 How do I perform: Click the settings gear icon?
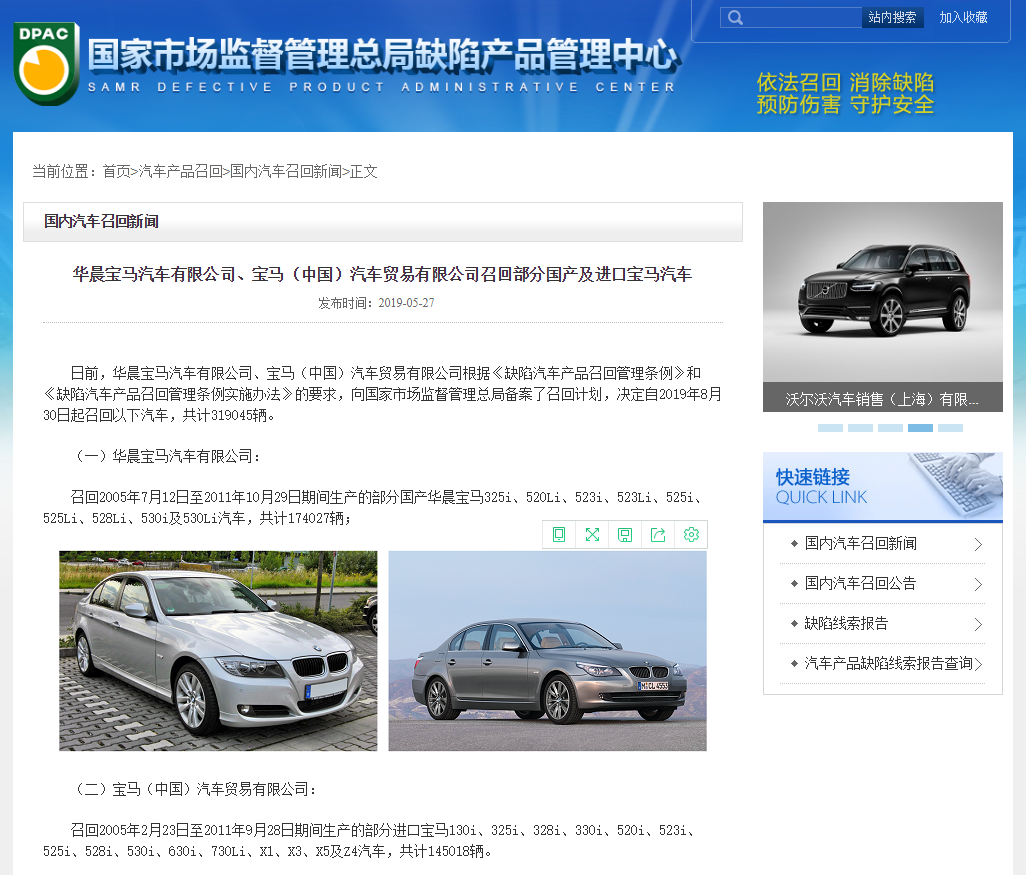click(691, 535)
